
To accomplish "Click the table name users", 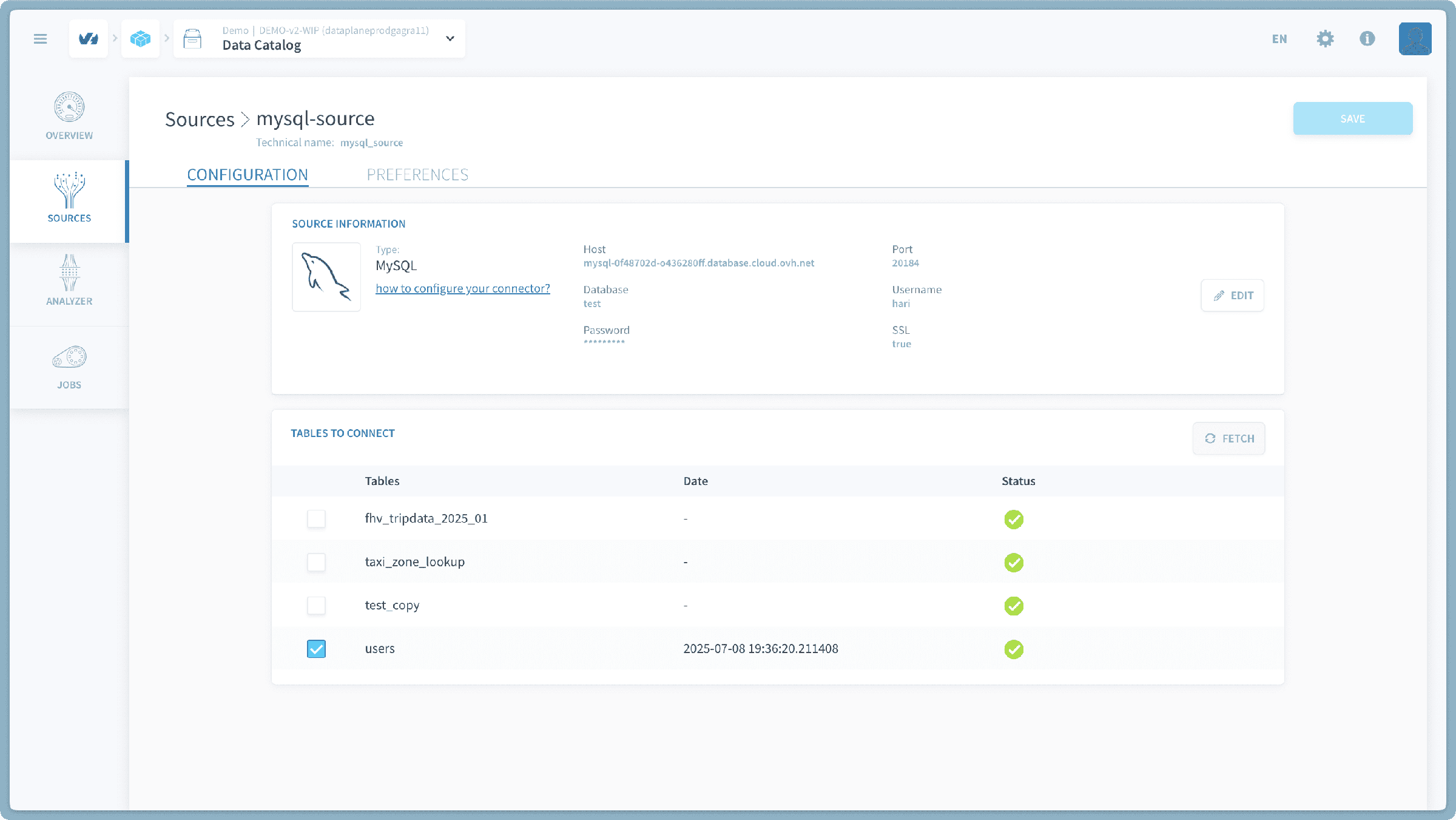I will click(380, 649).
